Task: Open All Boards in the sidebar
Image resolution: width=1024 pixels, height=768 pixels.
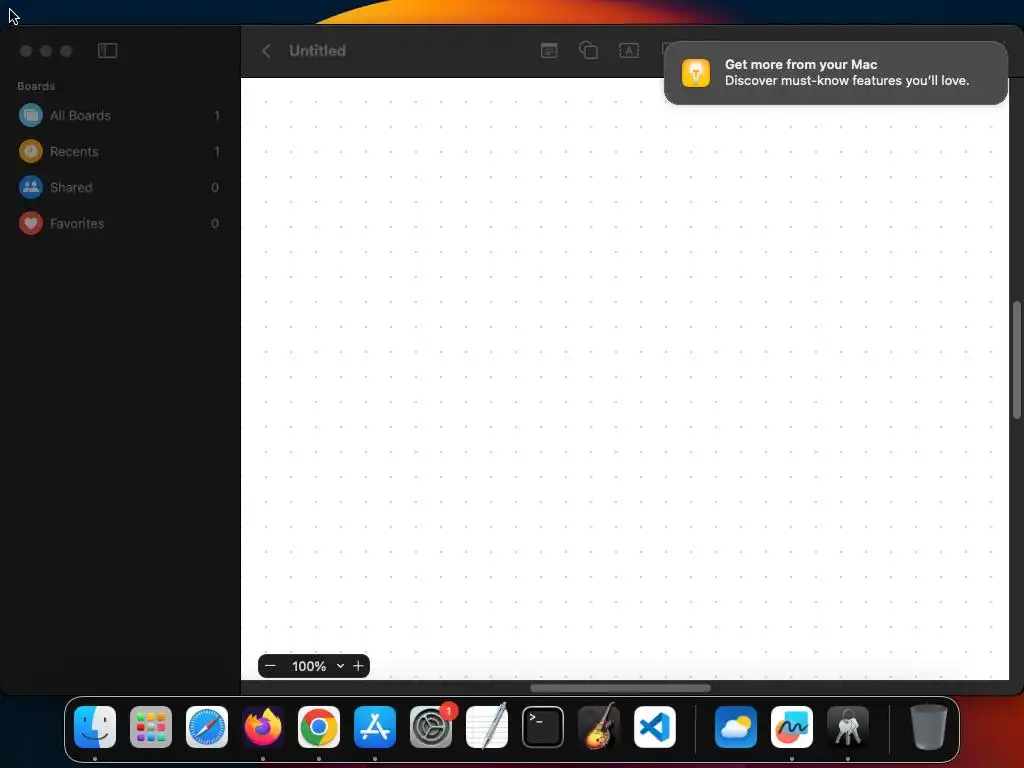Action: (x=120, y=116)
